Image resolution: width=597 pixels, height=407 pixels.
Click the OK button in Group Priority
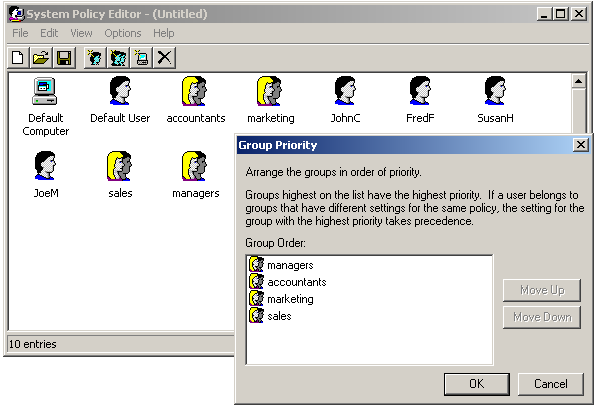click(x=477, y=384)
